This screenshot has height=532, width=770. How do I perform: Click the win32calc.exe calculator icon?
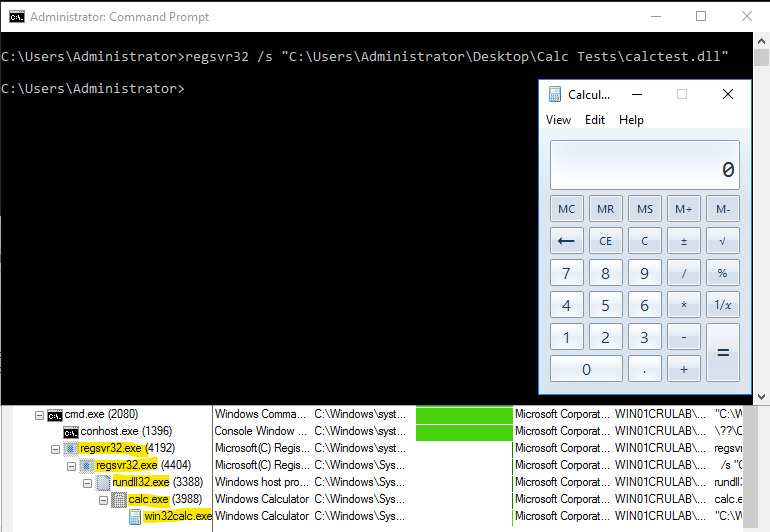135,517
